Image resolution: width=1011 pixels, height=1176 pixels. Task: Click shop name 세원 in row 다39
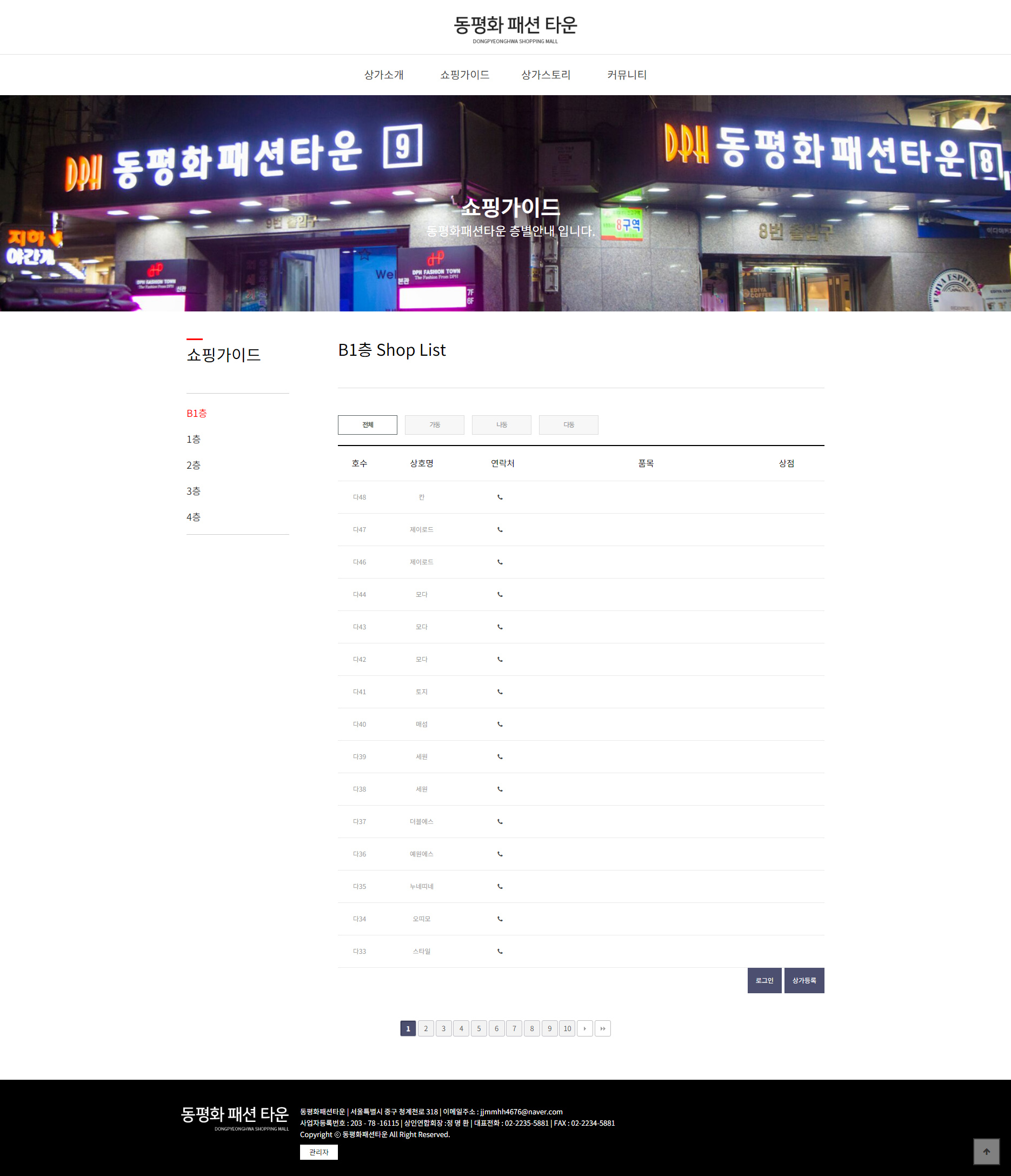421,756
